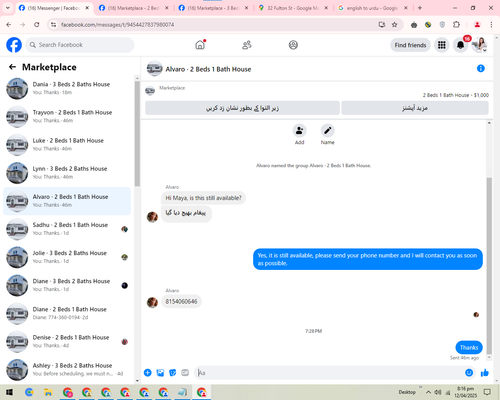
Task: Open Sadhu - 2 Beds 1 Bath House chat
Action: (67, 229)
